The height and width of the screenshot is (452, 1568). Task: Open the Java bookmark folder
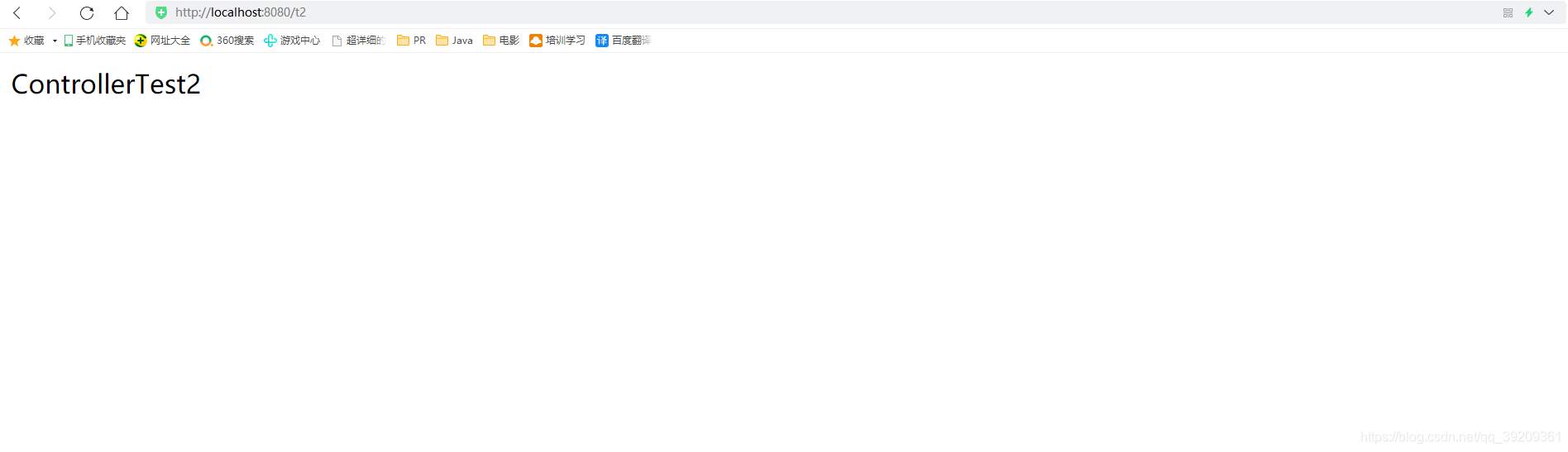455,41
